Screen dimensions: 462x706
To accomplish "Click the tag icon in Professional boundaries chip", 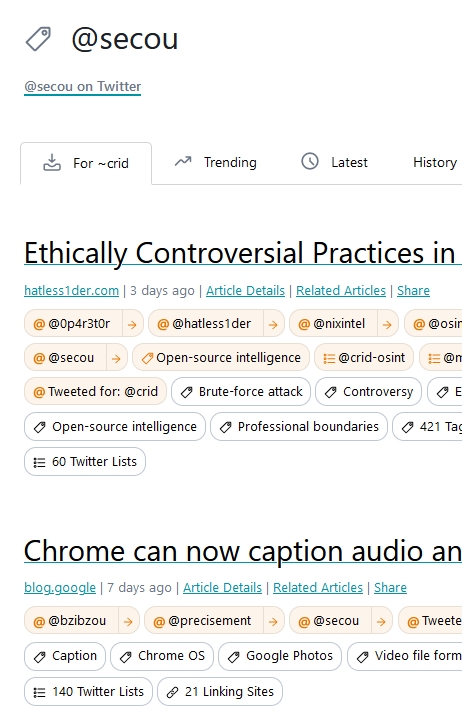I will pyautogui.click(x=225, y=427).
